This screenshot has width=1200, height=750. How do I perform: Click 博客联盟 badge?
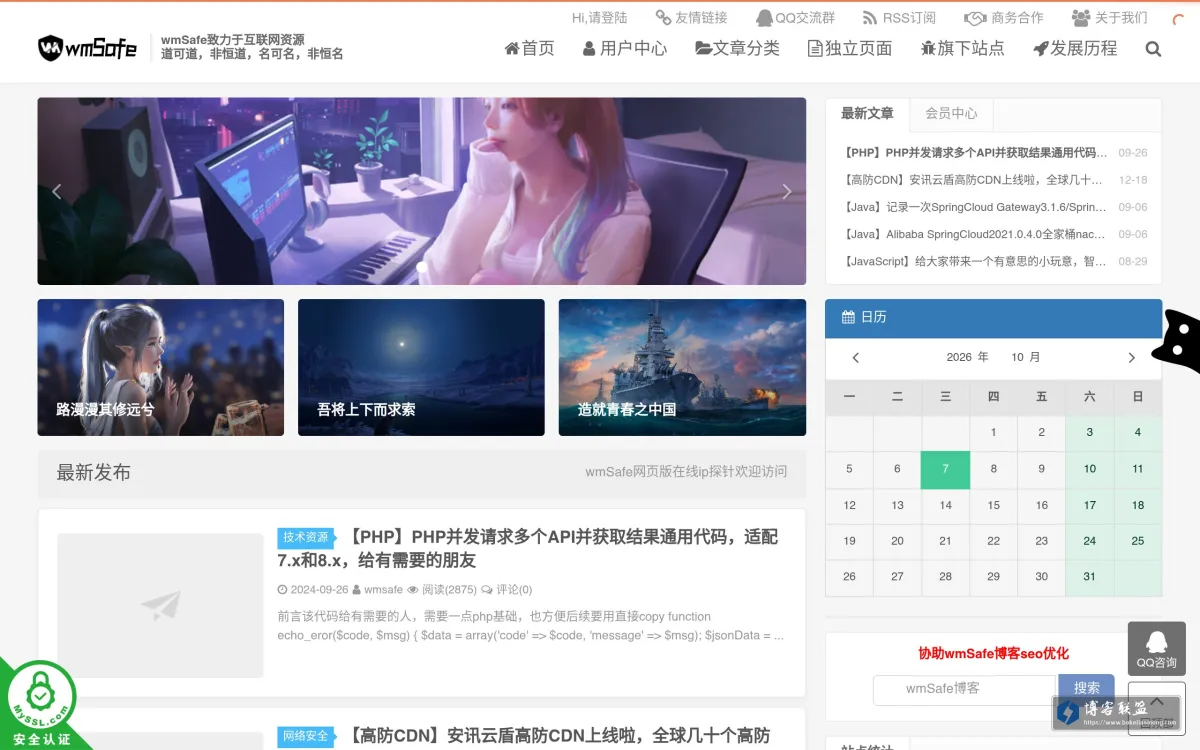pos(1116,711)
